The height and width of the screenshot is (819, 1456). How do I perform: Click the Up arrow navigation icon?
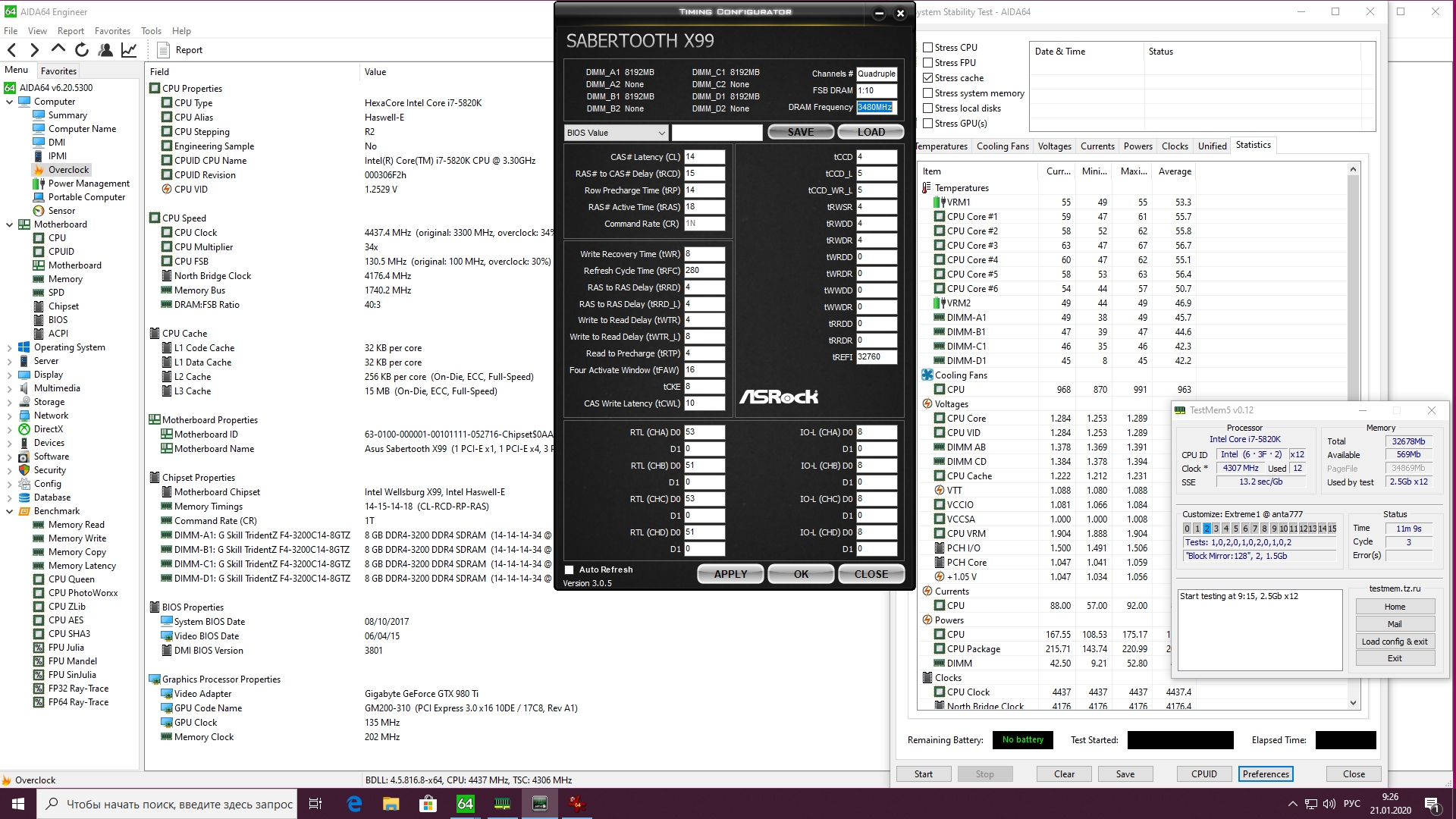58,49
